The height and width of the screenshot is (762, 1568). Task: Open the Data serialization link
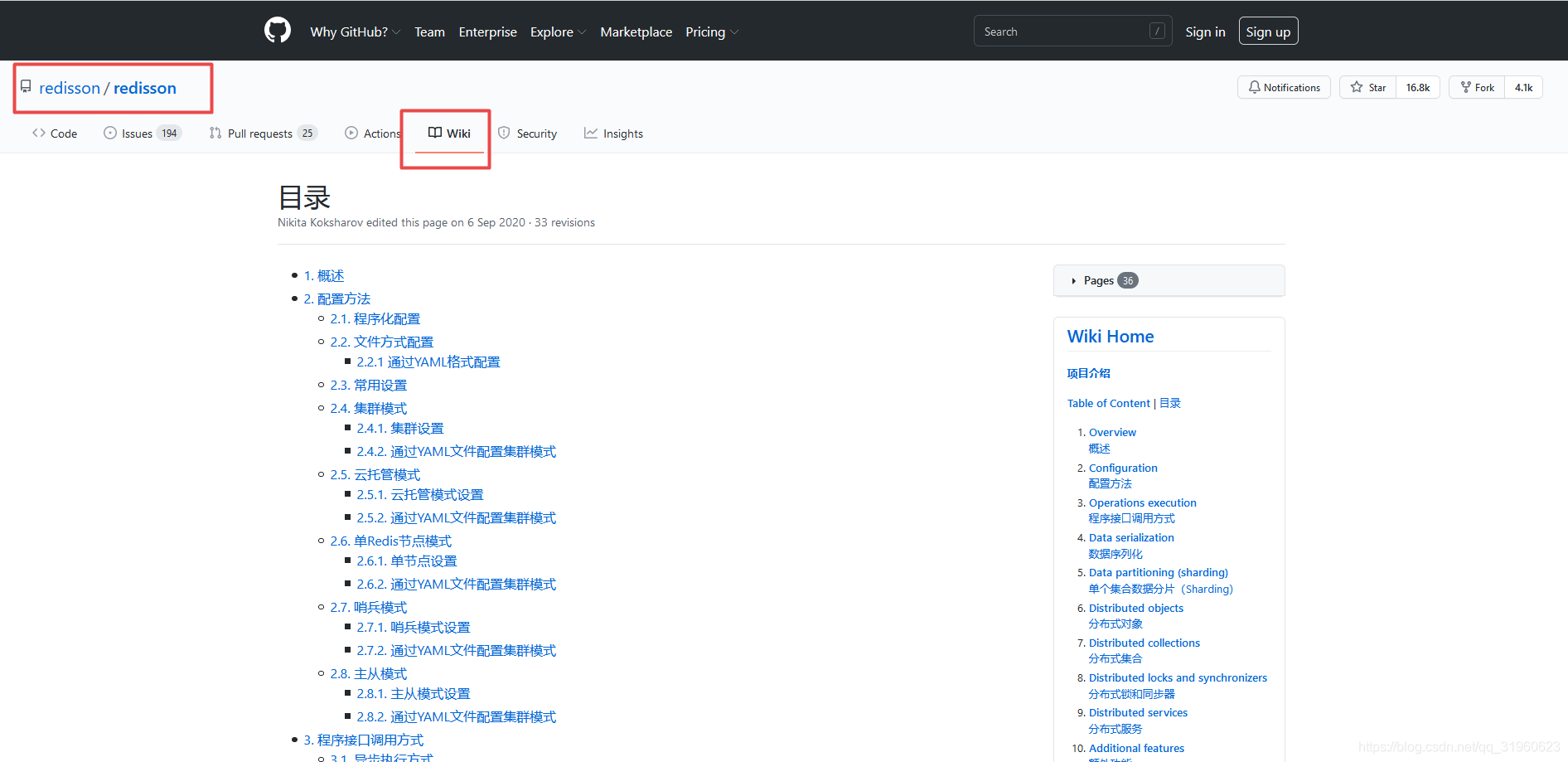[x=1131, y=537]
